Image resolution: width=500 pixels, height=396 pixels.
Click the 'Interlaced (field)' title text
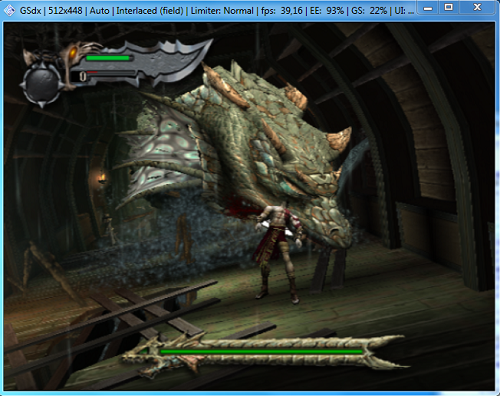(x=150, y=11)
